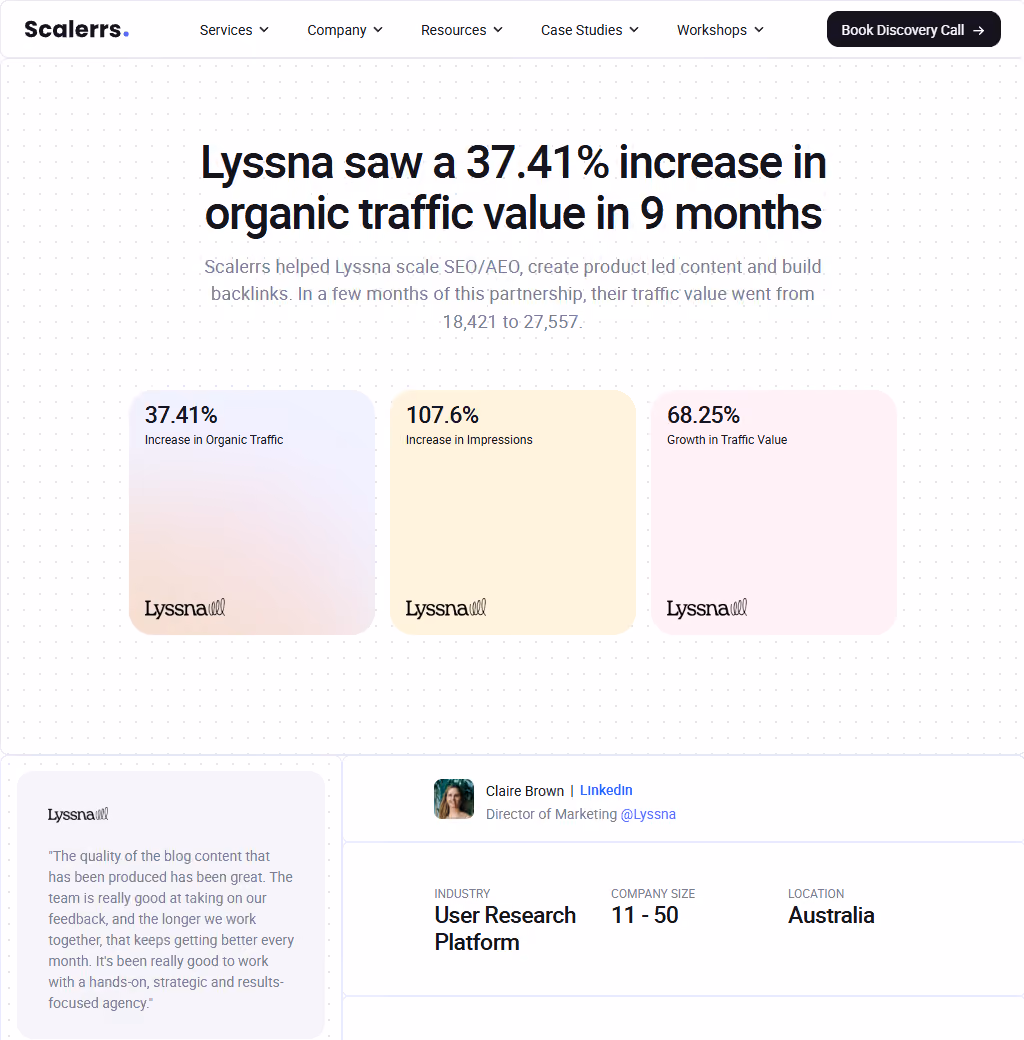Image resolution: width=1024 pixels, height=1040 pixels.
Task: Click the Lyssna logo above the testimonial quote
Action: tap(78, 814)
